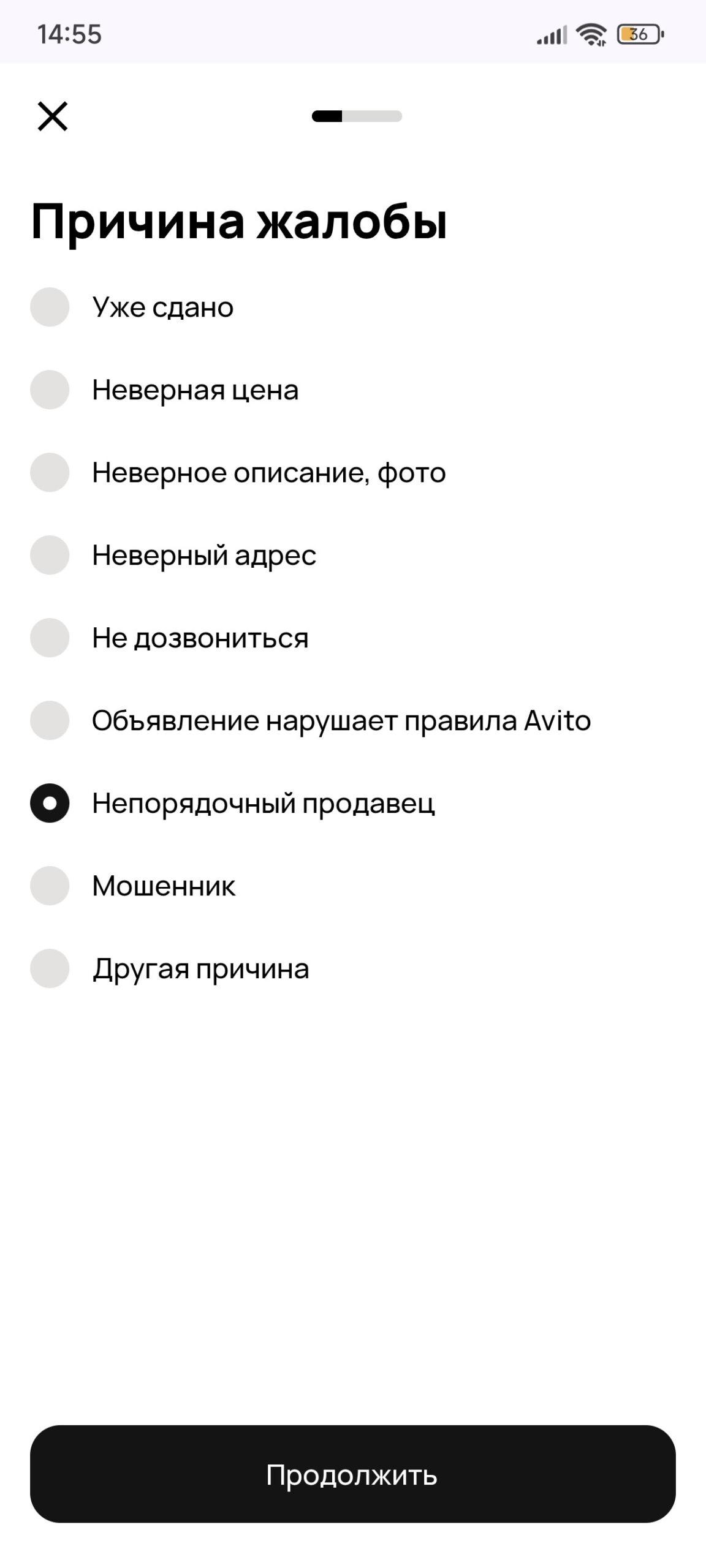Tap the 14:55 clock in status bar
Screen dimensions: 706x1568
(69, 34)
